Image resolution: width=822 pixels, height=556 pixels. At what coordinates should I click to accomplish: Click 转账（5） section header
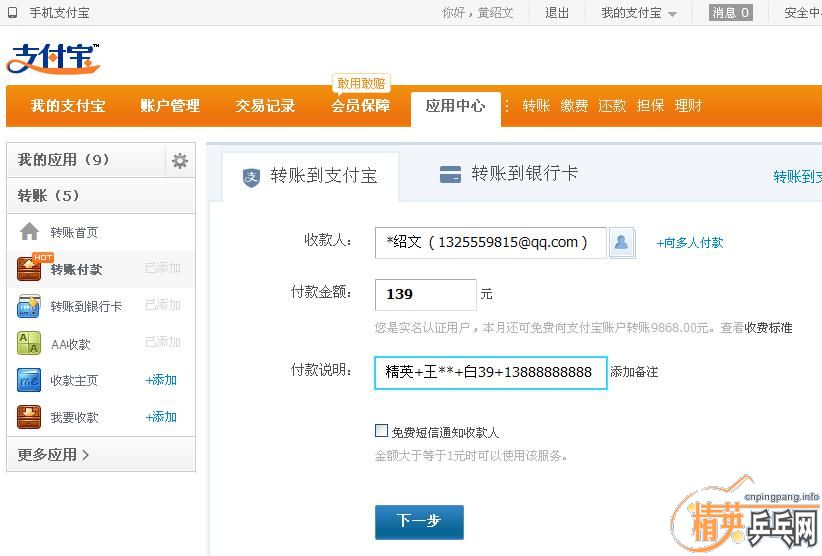(x=101, y=196)
